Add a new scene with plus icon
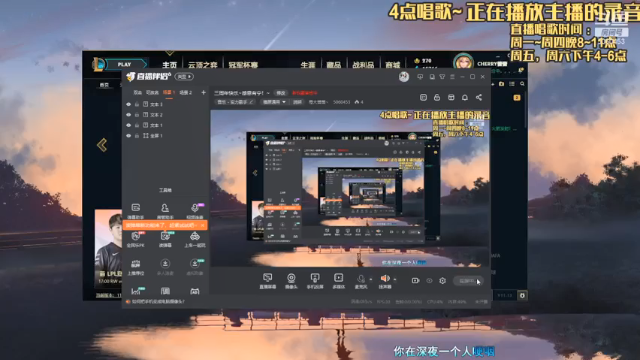640x360 pixels. [203, 93]
